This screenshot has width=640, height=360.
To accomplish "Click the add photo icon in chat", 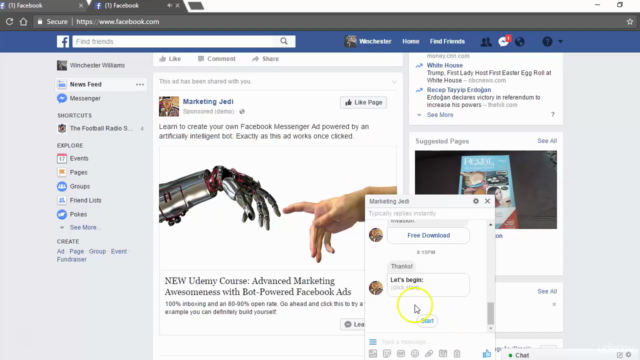I will (x=373, y=353).
